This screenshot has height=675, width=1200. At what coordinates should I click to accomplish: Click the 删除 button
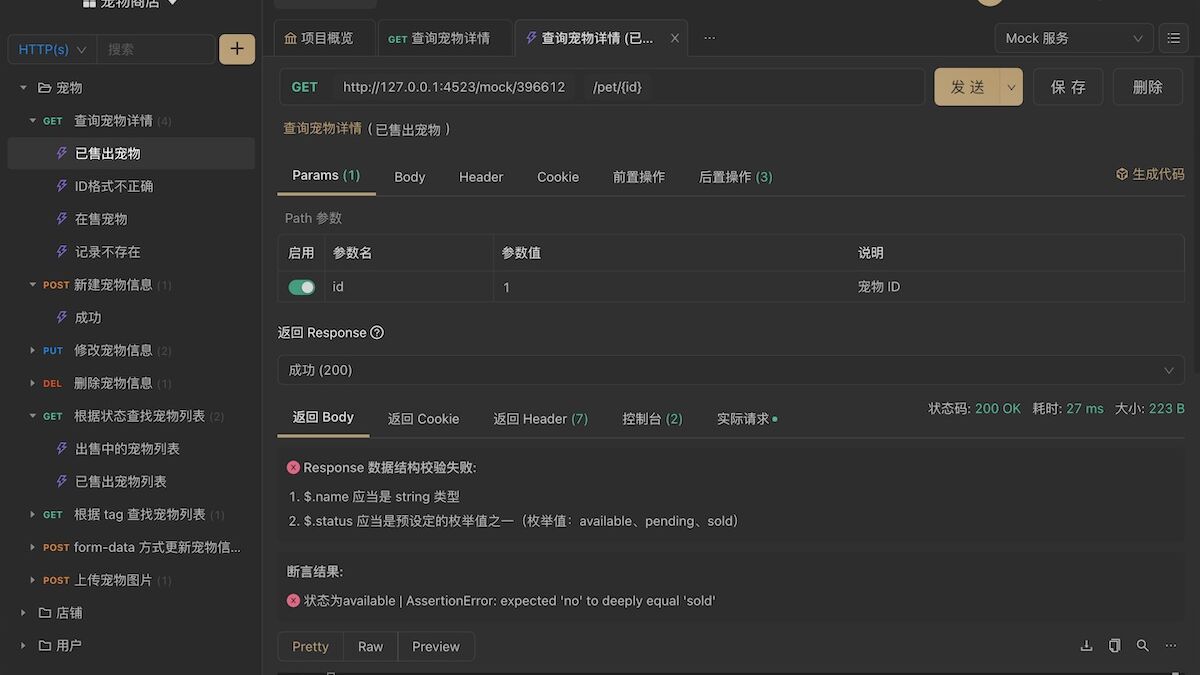1148,87
